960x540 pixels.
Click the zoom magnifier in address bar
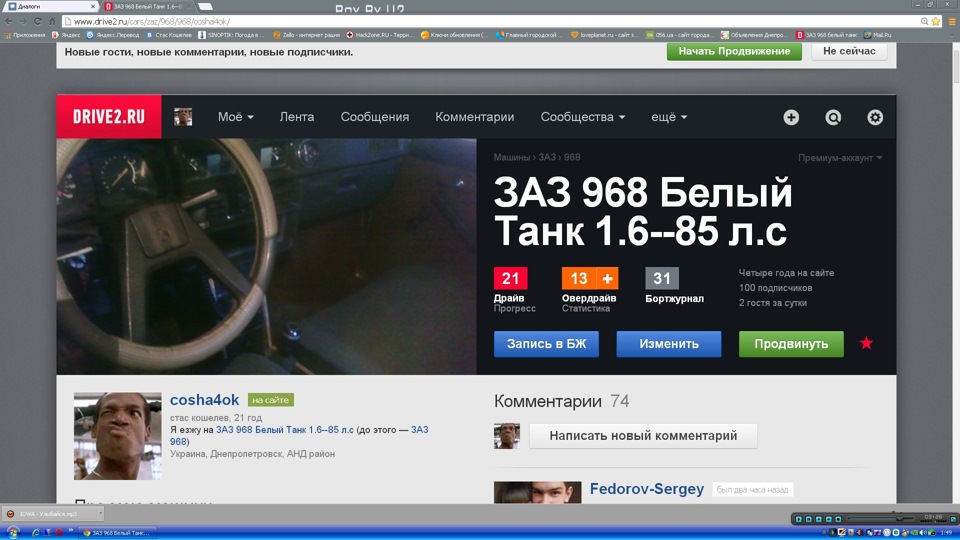pos(924,21)
